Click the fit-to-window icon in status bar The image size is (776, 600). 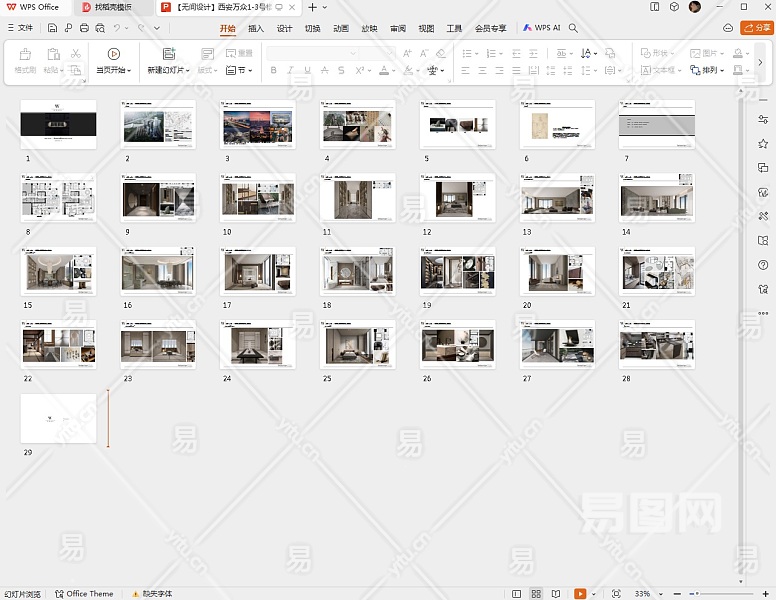(x=616, y=594)
